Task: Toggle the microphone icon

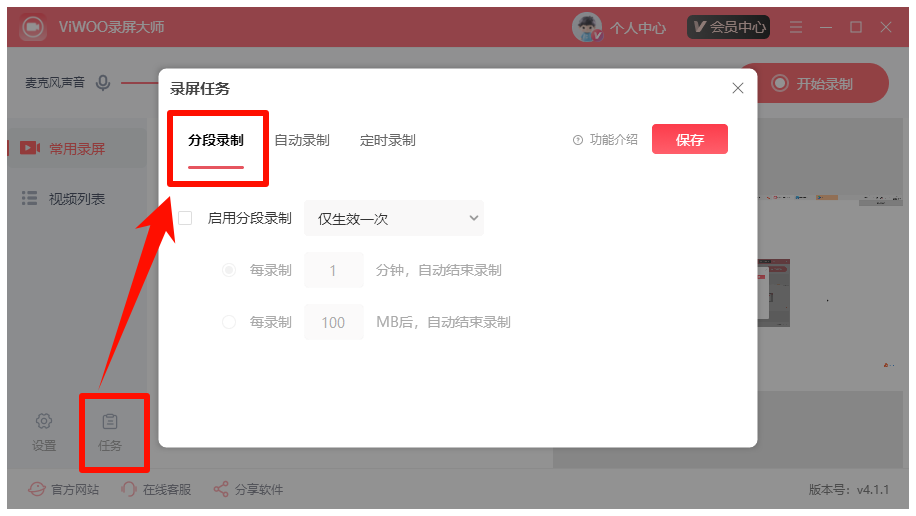Action: pos(103,83)
